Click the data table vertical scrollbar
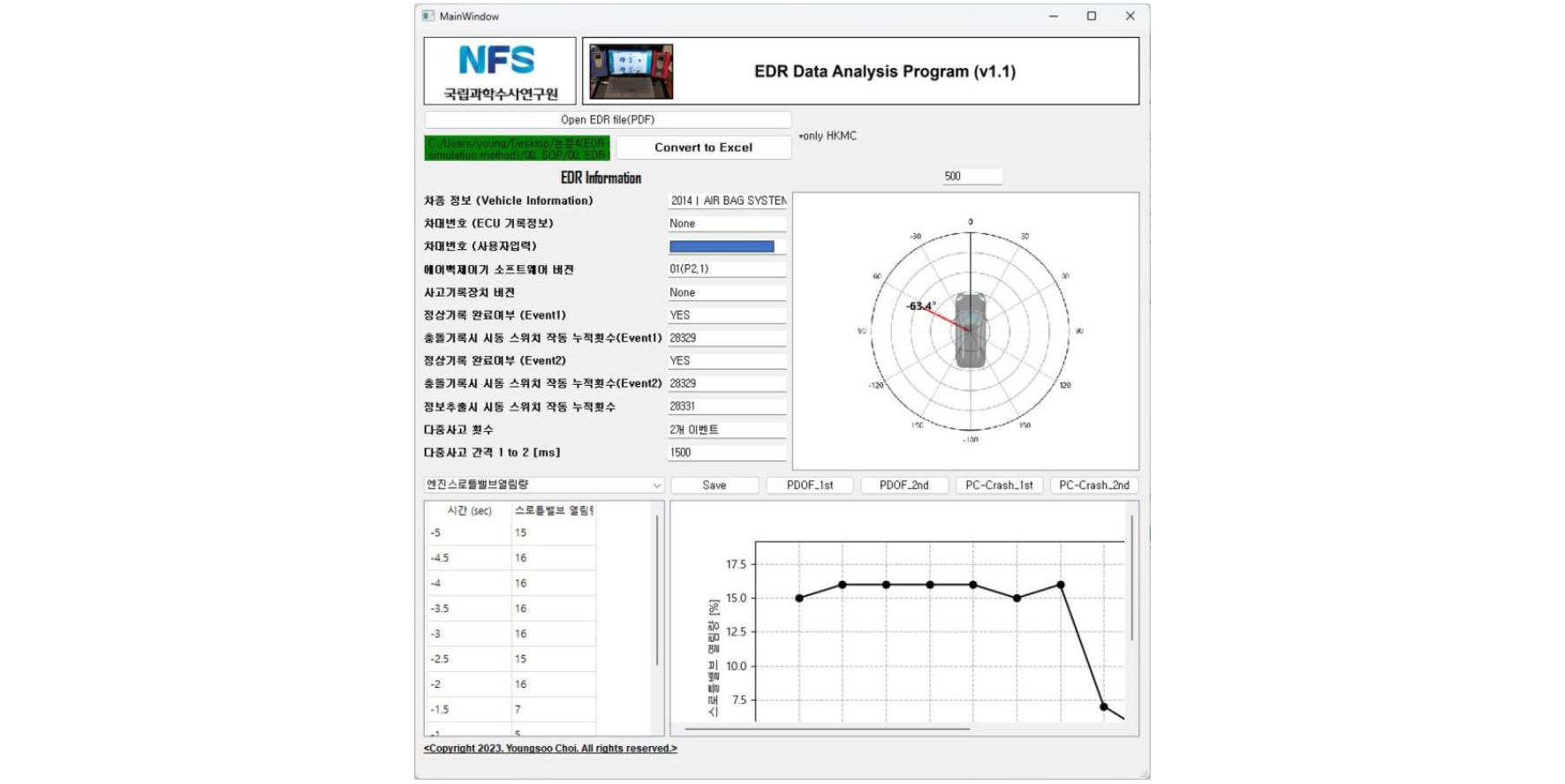The height and width of the screenshot is (784, 1565). 657,590
